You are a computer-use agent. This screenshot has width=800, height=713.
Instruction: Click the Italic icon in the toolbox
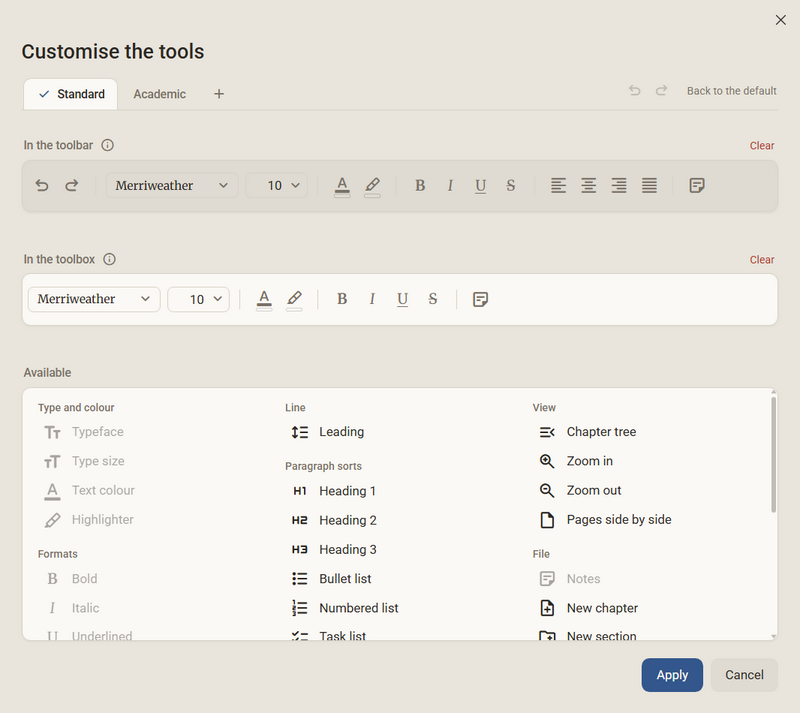point(372,299)
